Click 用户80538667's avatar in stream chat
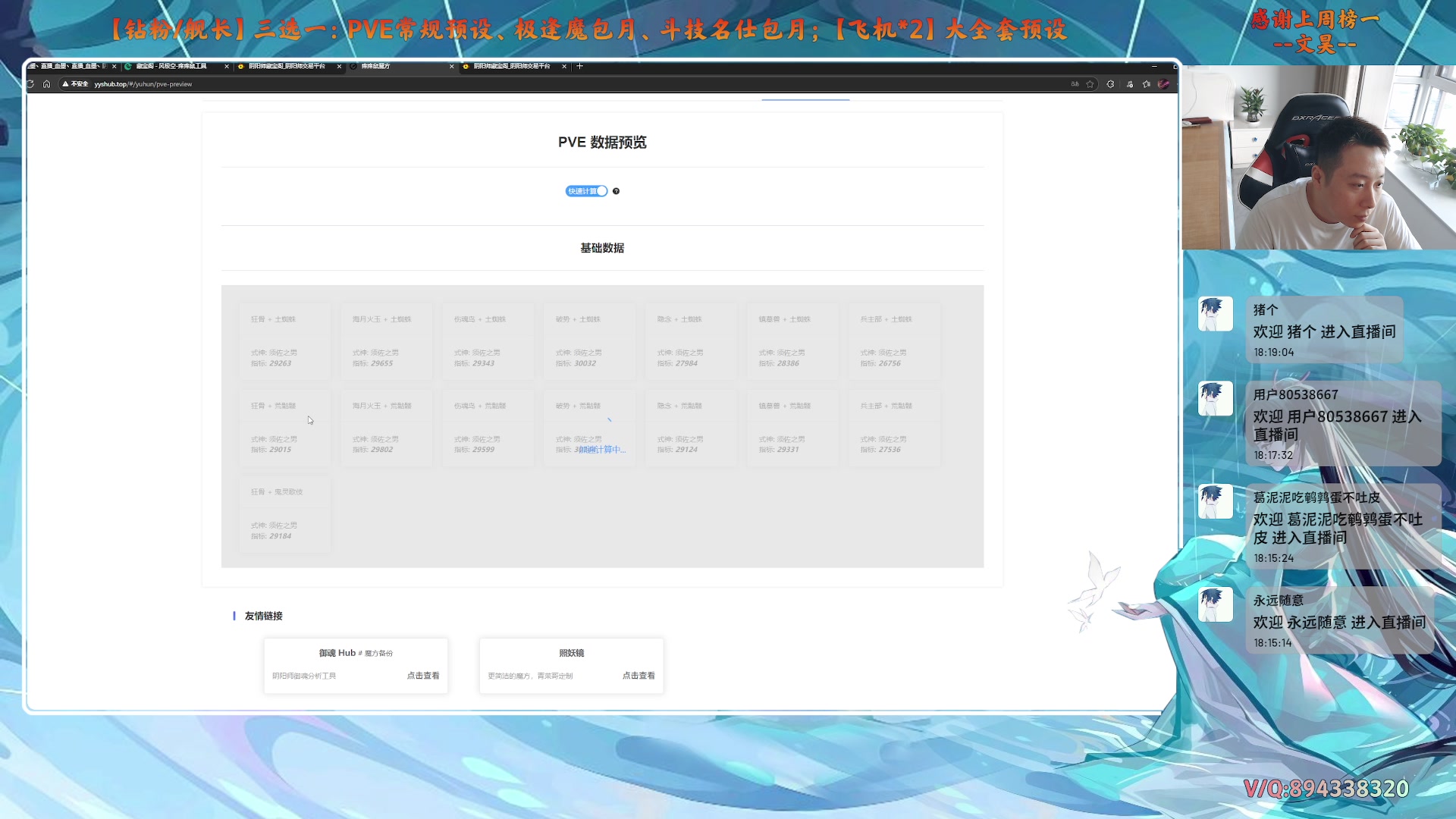The image size is (1456, 819). [x=1215, y=399]
